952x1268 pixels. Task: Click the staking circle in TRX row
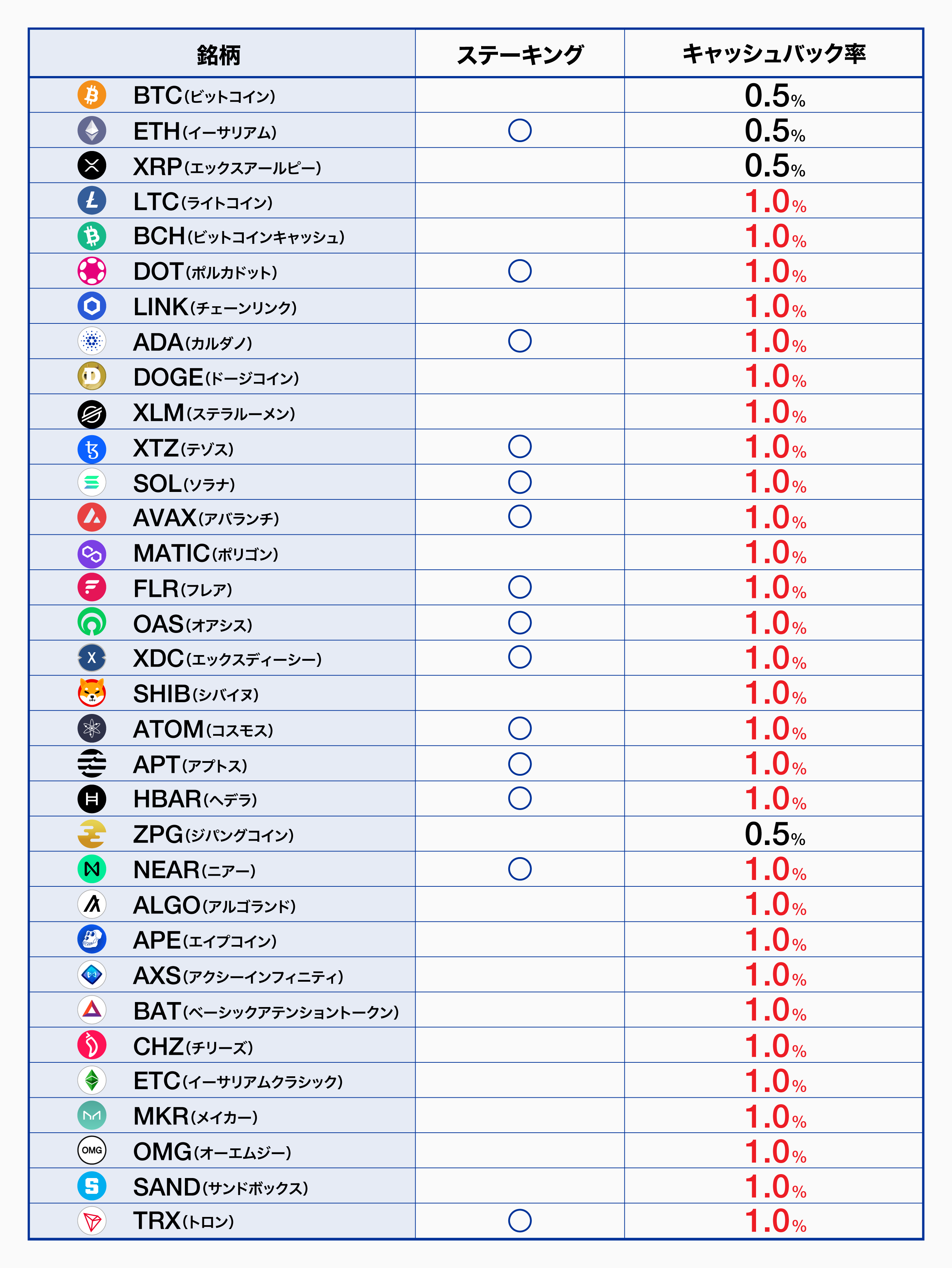point(519,1221)
